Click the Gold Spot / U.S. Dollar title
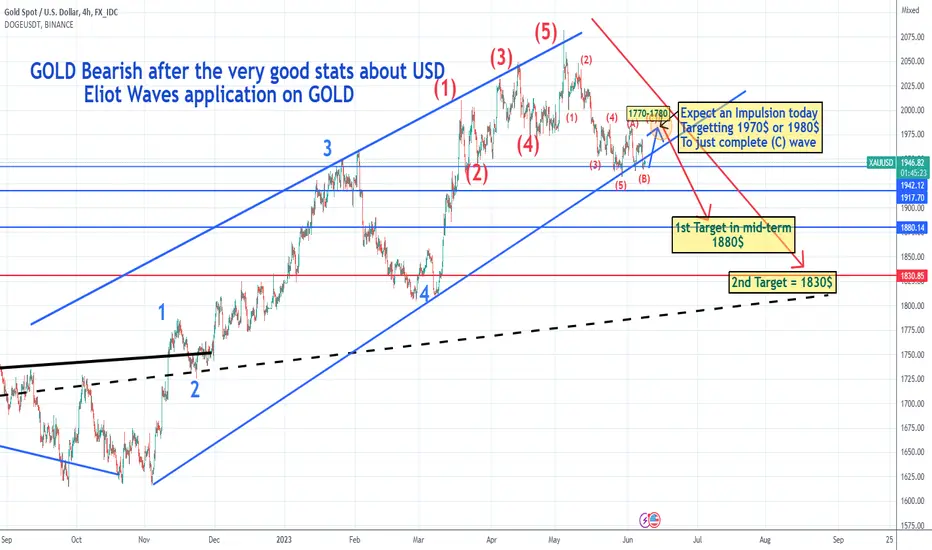The width and height of the screenshot is (932, 550). point(61,12)
